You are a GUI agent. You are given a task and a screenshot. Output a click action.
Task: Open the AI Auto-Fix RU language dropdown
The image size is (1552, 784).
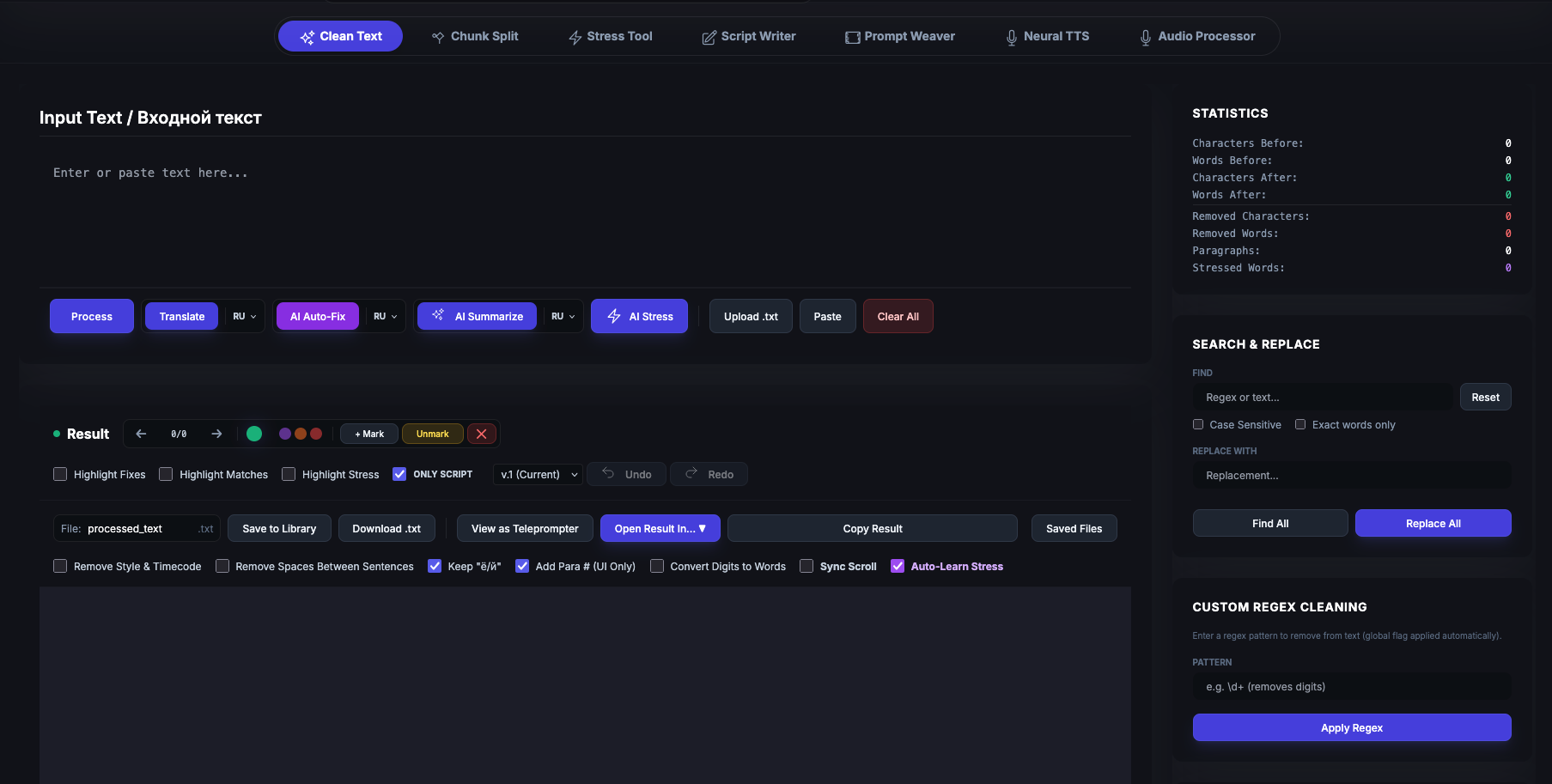[385, 316]
